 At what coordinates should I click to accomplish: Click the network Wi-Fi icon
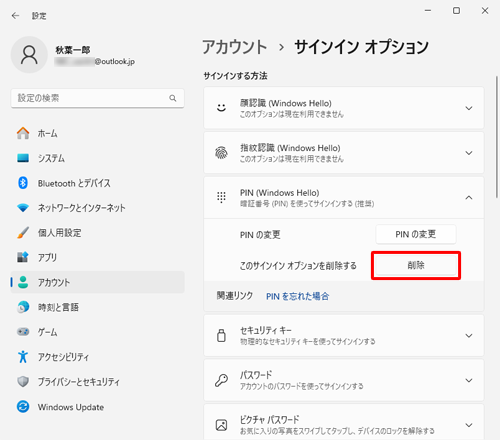click(23, 208)
